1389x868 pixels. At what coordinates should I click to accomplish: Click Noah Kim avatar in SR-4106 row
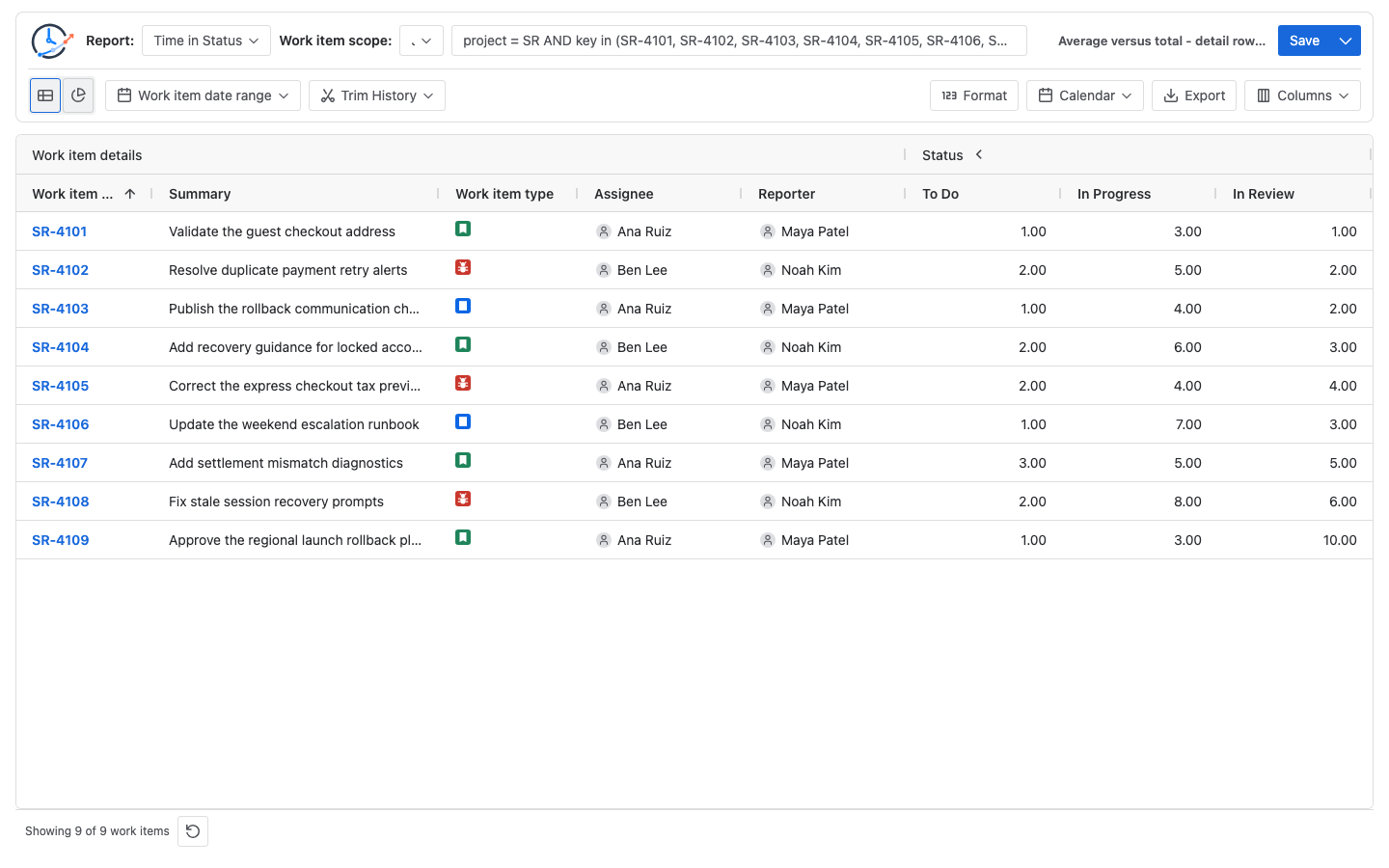pyautogui.click(x=768, y=424)
